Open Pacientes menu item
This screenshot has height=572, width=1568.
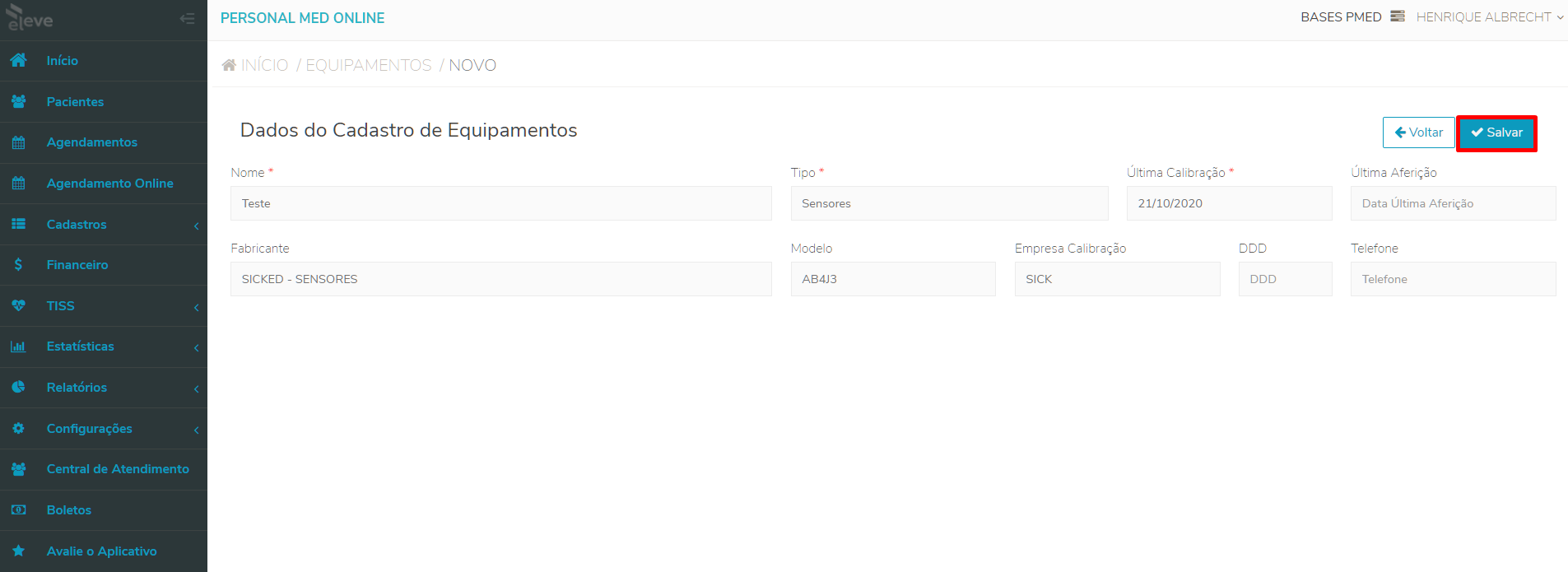click(104, 101)
